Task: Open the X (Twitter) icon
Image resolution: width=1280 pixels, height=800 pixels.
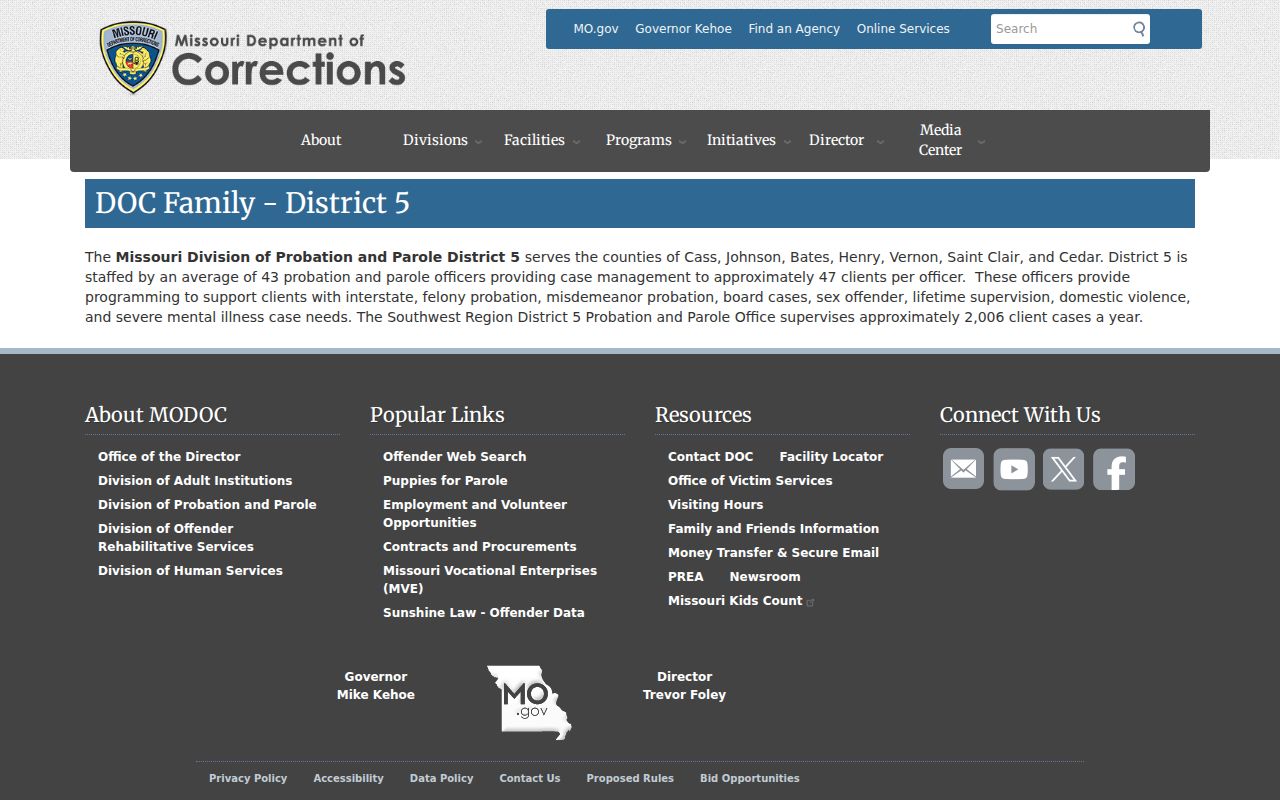Action: click(x=1064, y=469)
